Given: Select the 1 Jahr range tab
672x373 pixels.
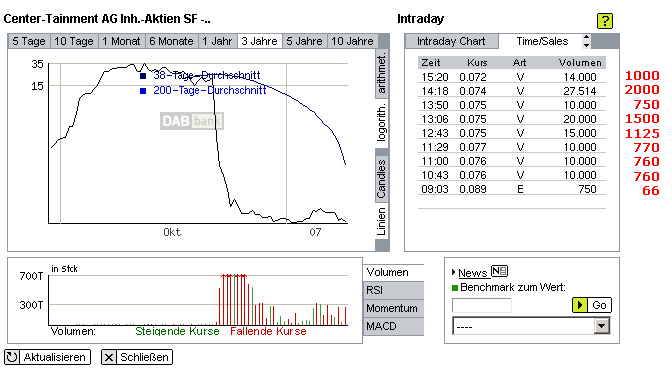Looking at the screenshot, I should click(x=217, y=41).
